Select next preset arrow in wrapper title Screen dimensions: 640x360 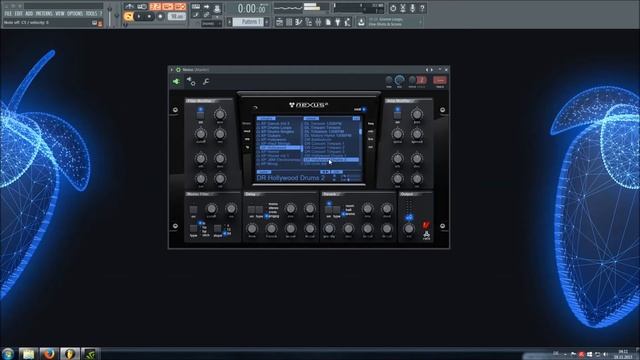coord(432,70)
